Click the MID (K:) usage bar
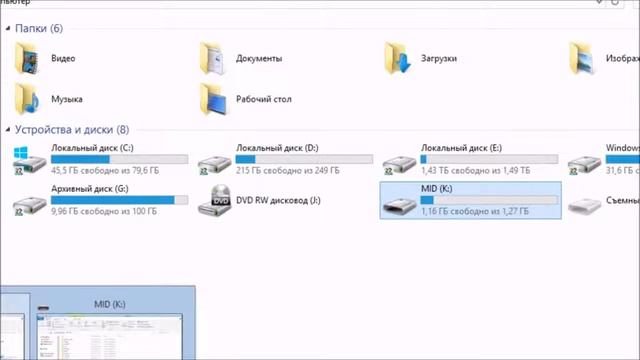 pos(489,200)
